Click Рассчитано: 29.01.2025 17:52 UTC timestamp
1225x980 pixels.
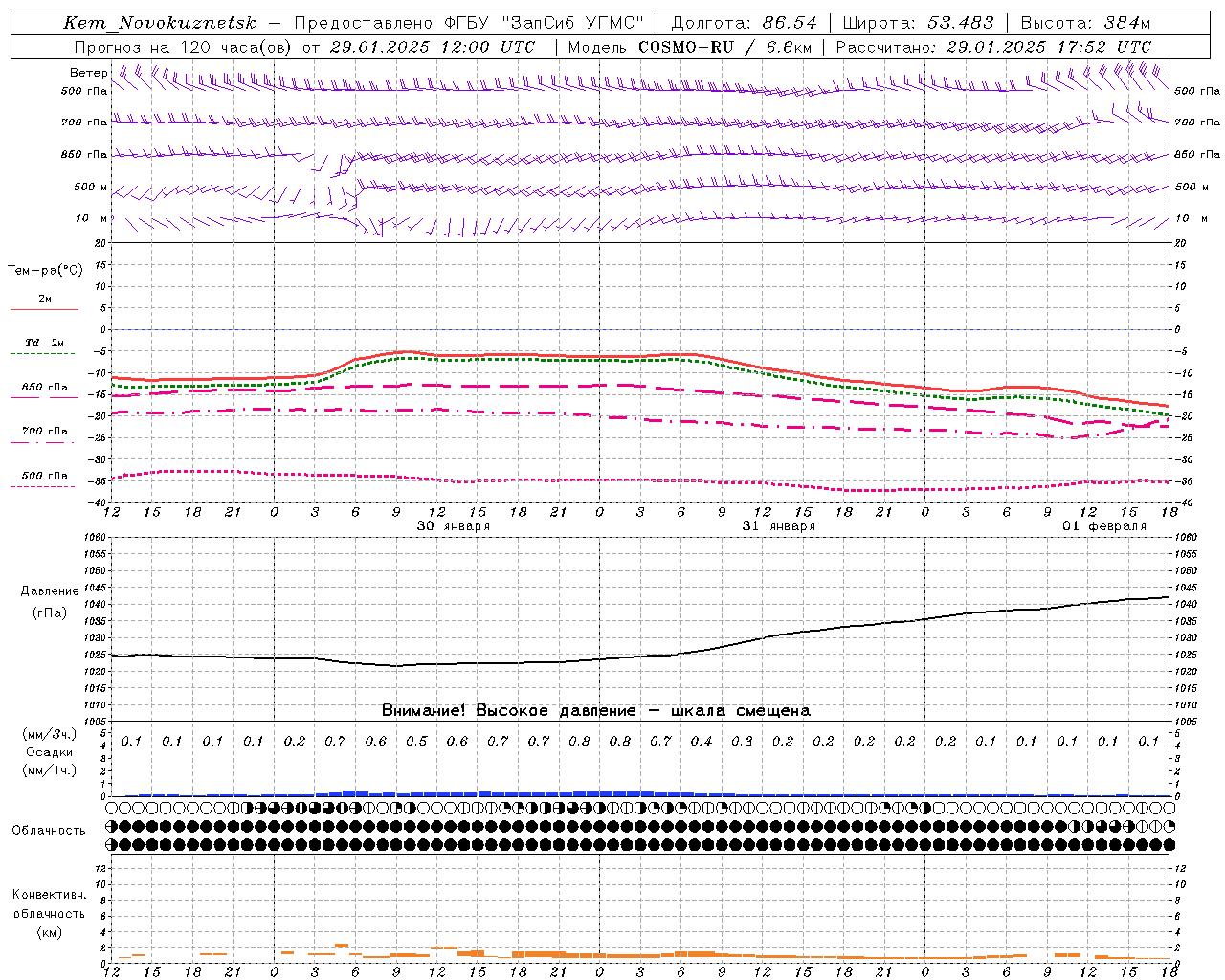tap(993, 47)
